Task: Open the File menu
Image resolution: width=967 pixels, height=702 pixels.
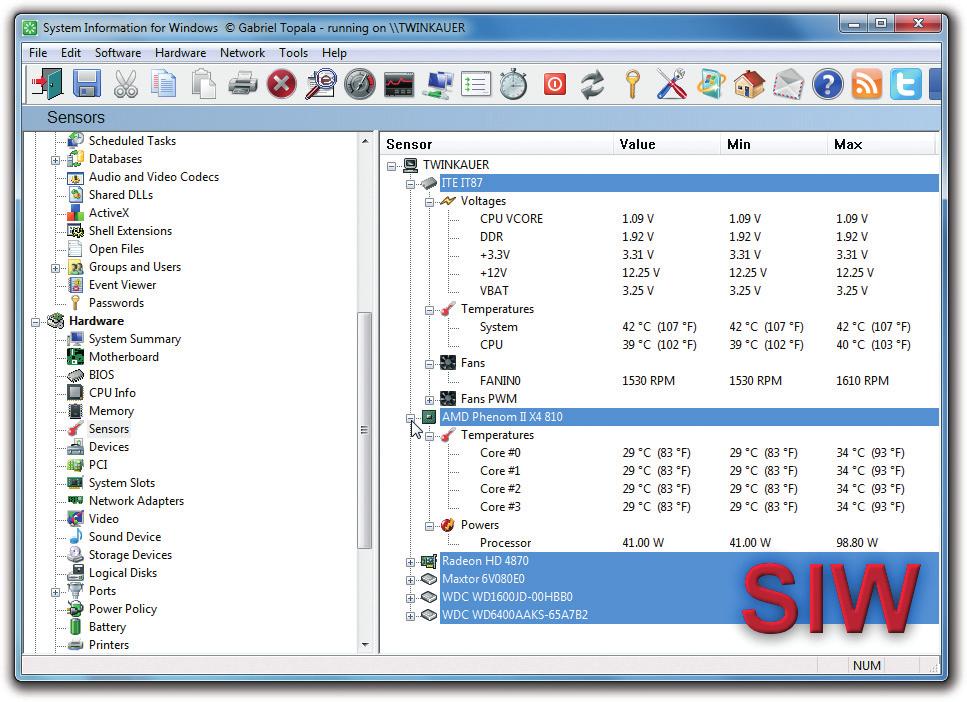Action: point(38,53)
